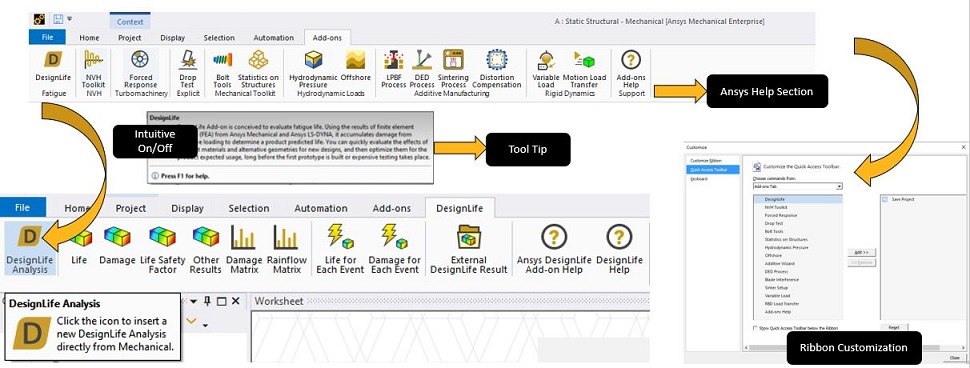Viewport: 970px width, 368px height.
Task: Launch the NVH Toolkit add-on
Action: pyautogui.click(x=93, y=68)
